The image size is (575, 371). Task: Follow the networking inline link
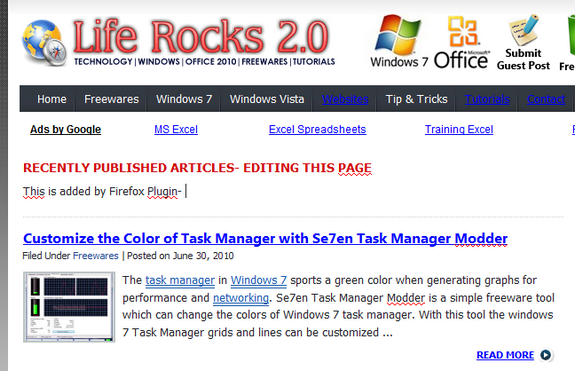[241, 298]
